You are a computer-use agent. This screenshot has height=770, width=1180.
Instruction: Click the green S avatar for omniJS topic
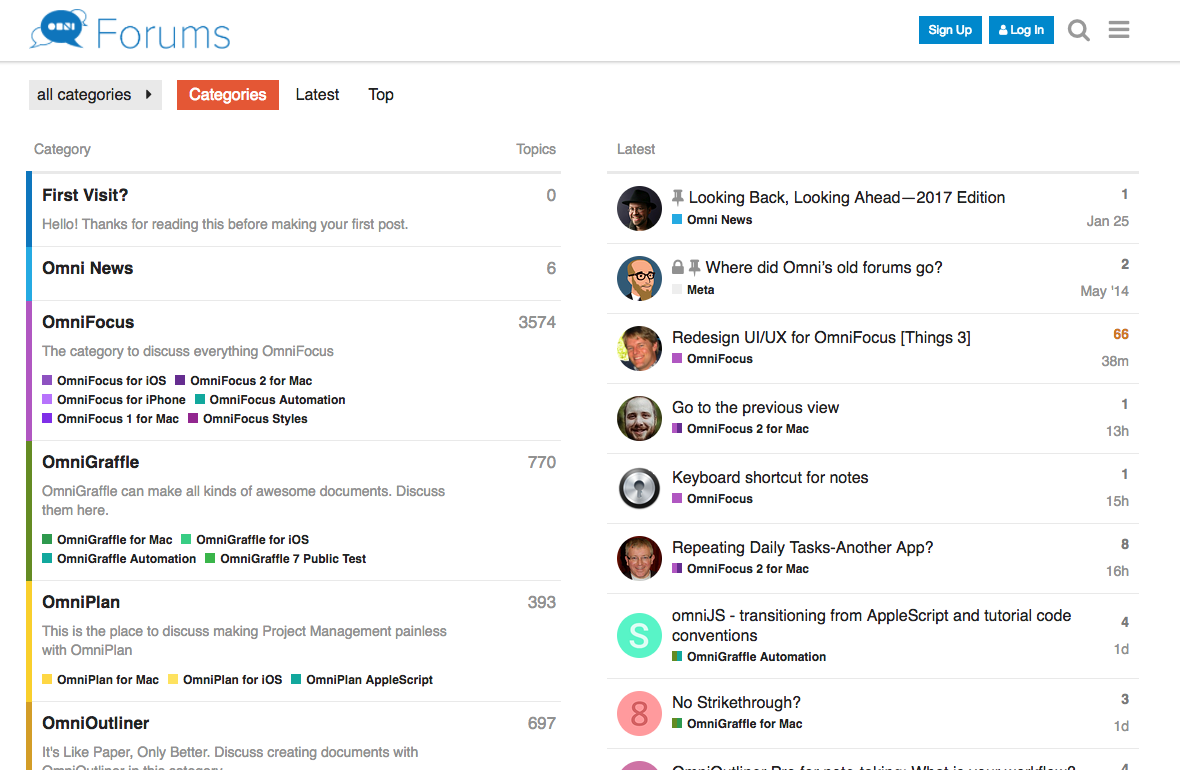tap(639, 635)
